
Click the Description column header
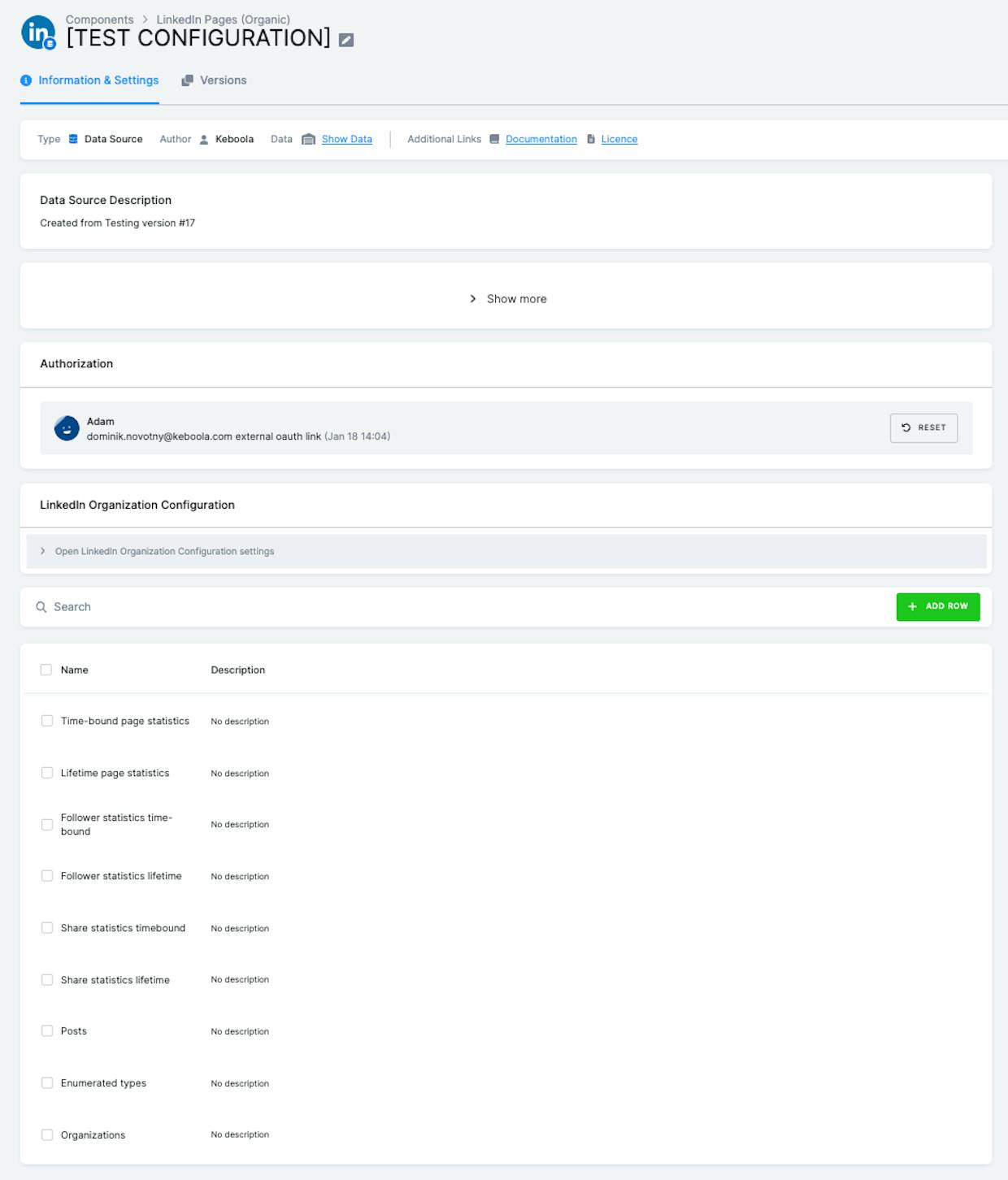pos(238,670)
